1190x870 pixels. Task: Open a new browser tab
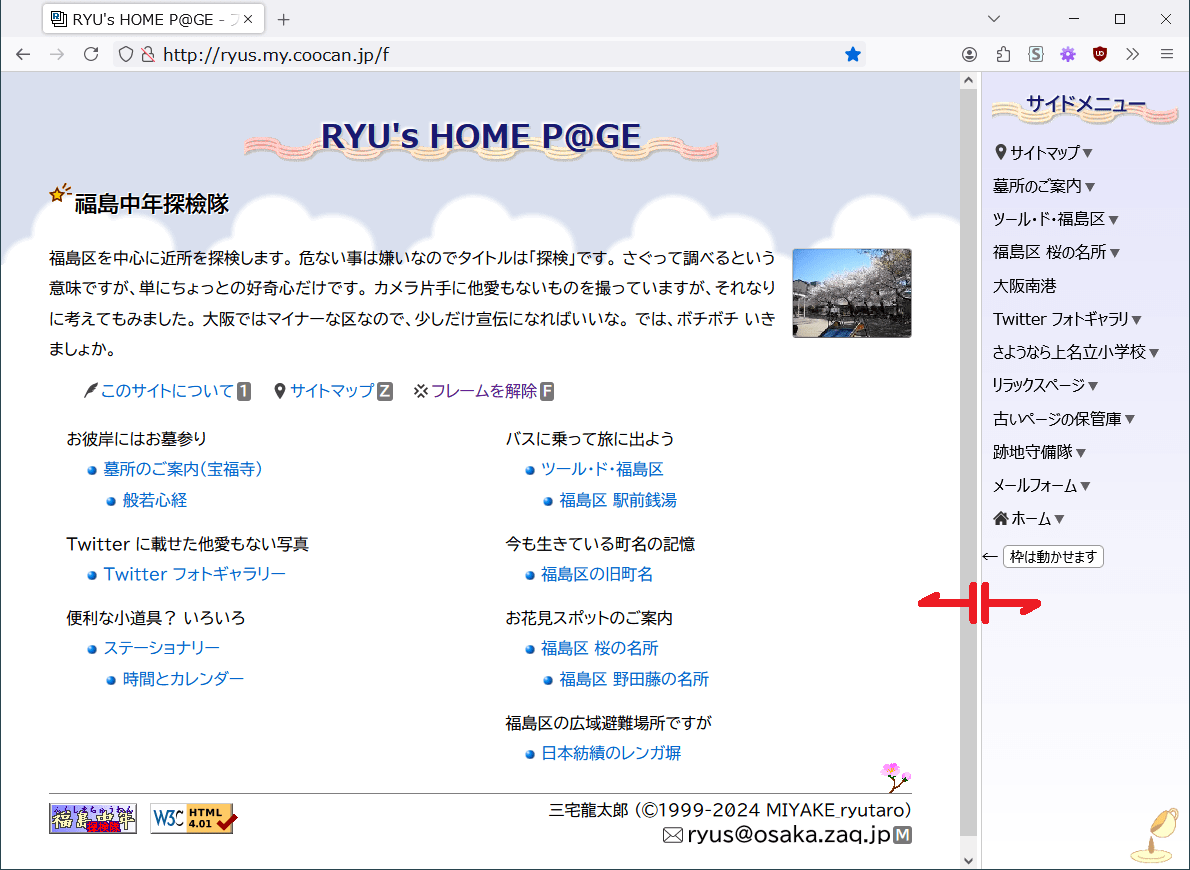click(284, 19)
